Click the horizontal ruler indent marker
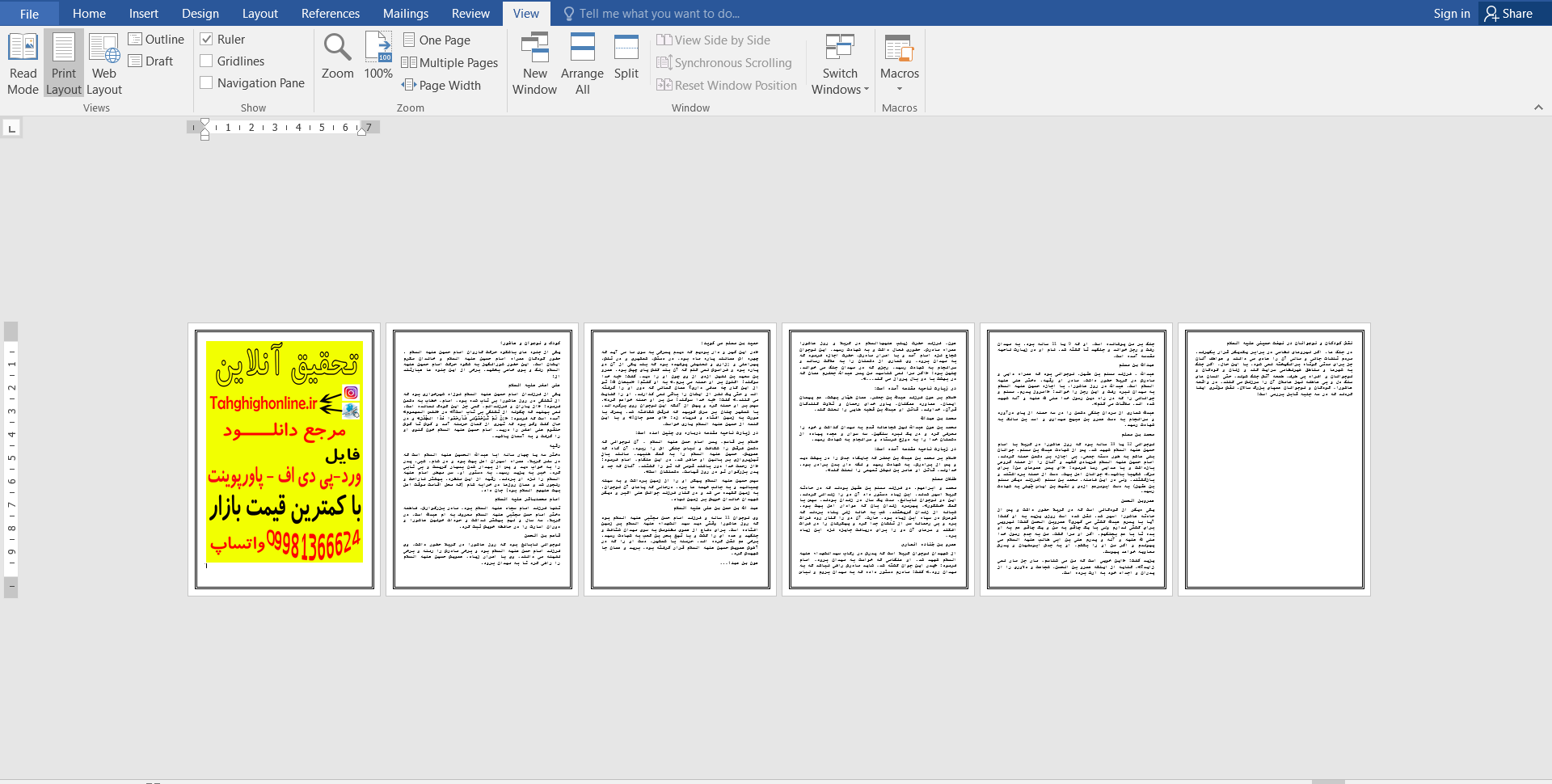This screenshot has width=1552, height=784. pos(205,128)
